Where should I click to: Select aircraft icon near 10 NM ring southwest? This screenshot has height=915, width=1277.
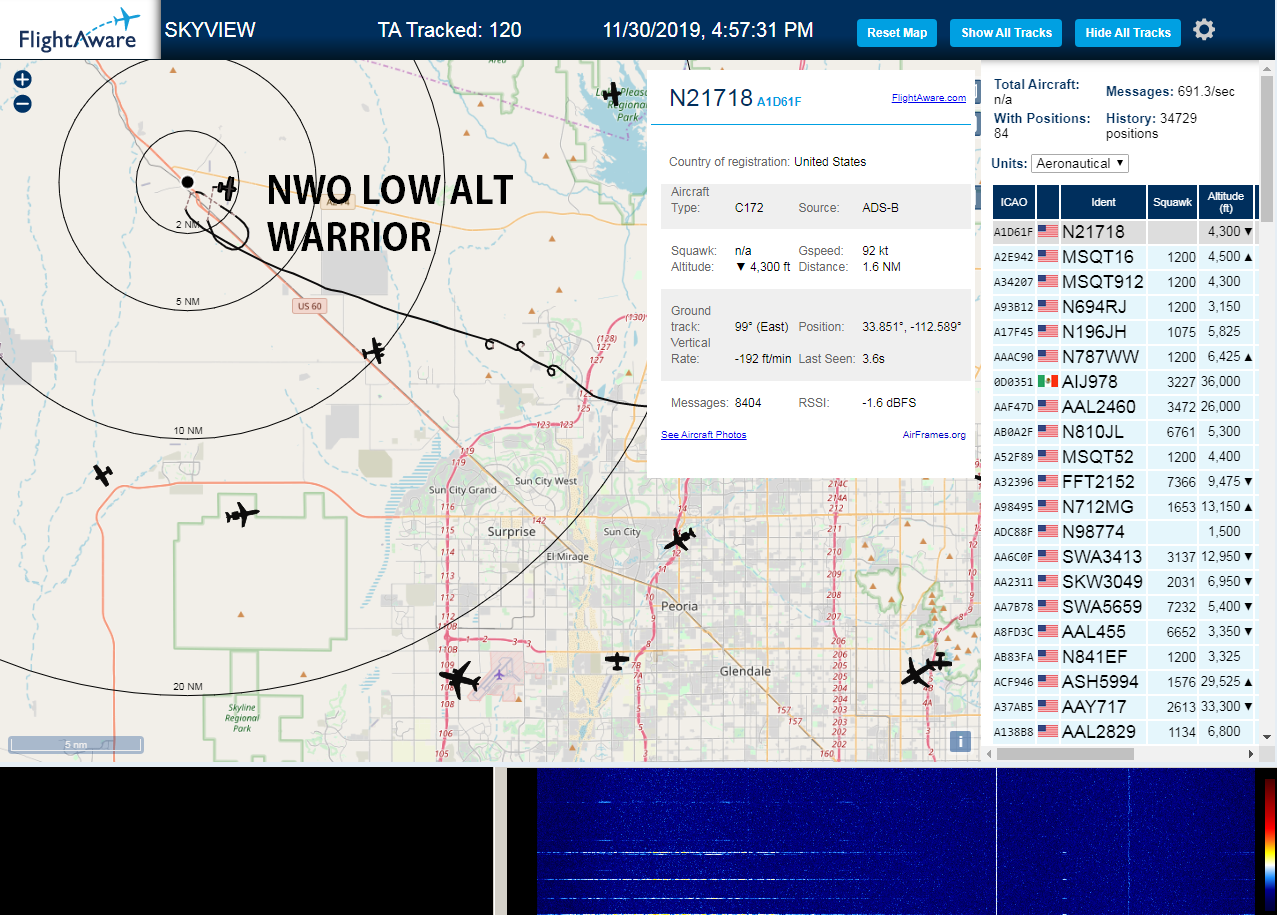(102, 474)
